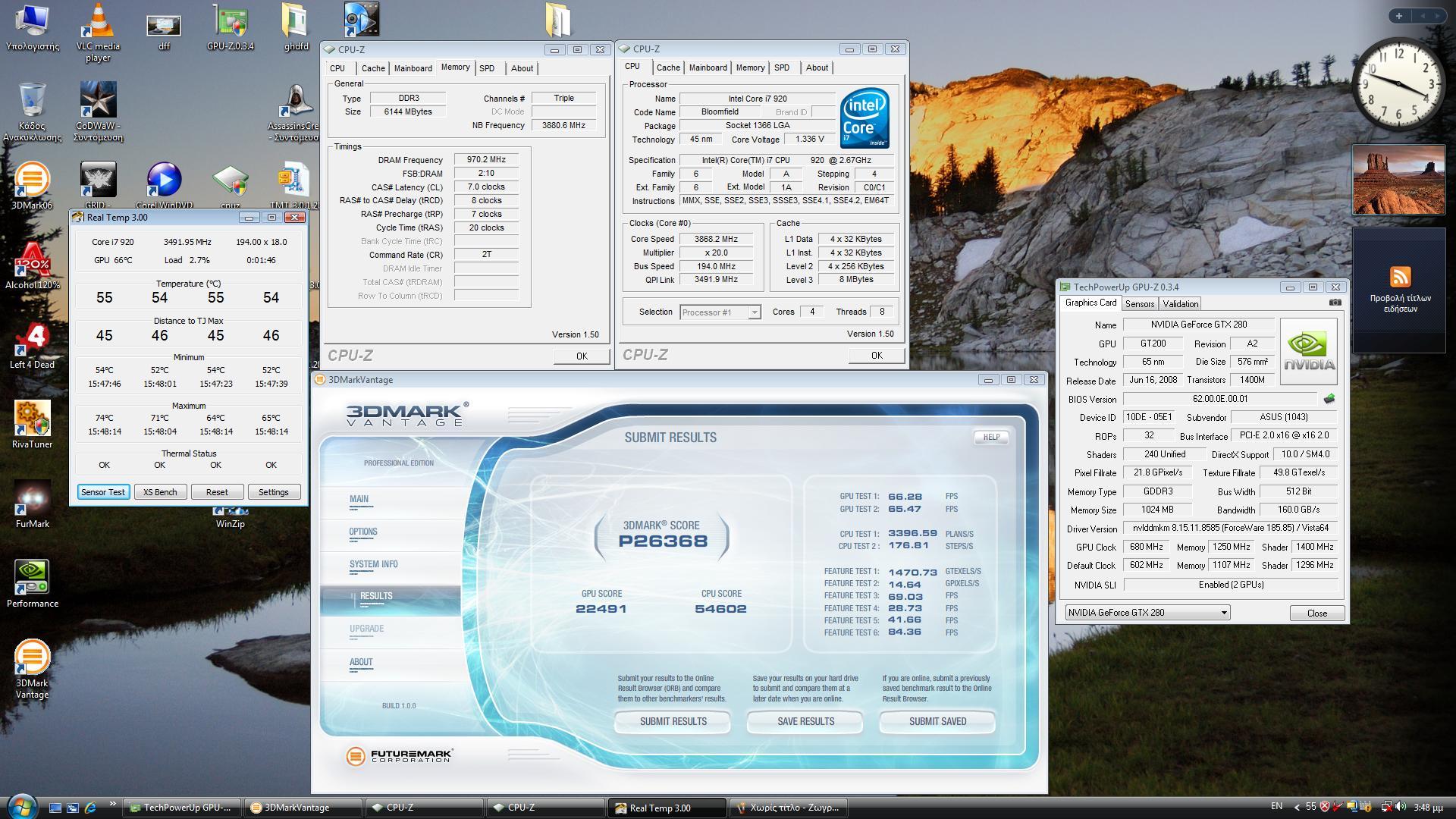Click HELP button in 3DMark Vantage
The height and width of the screenshot is (819, 1456).
991,438
